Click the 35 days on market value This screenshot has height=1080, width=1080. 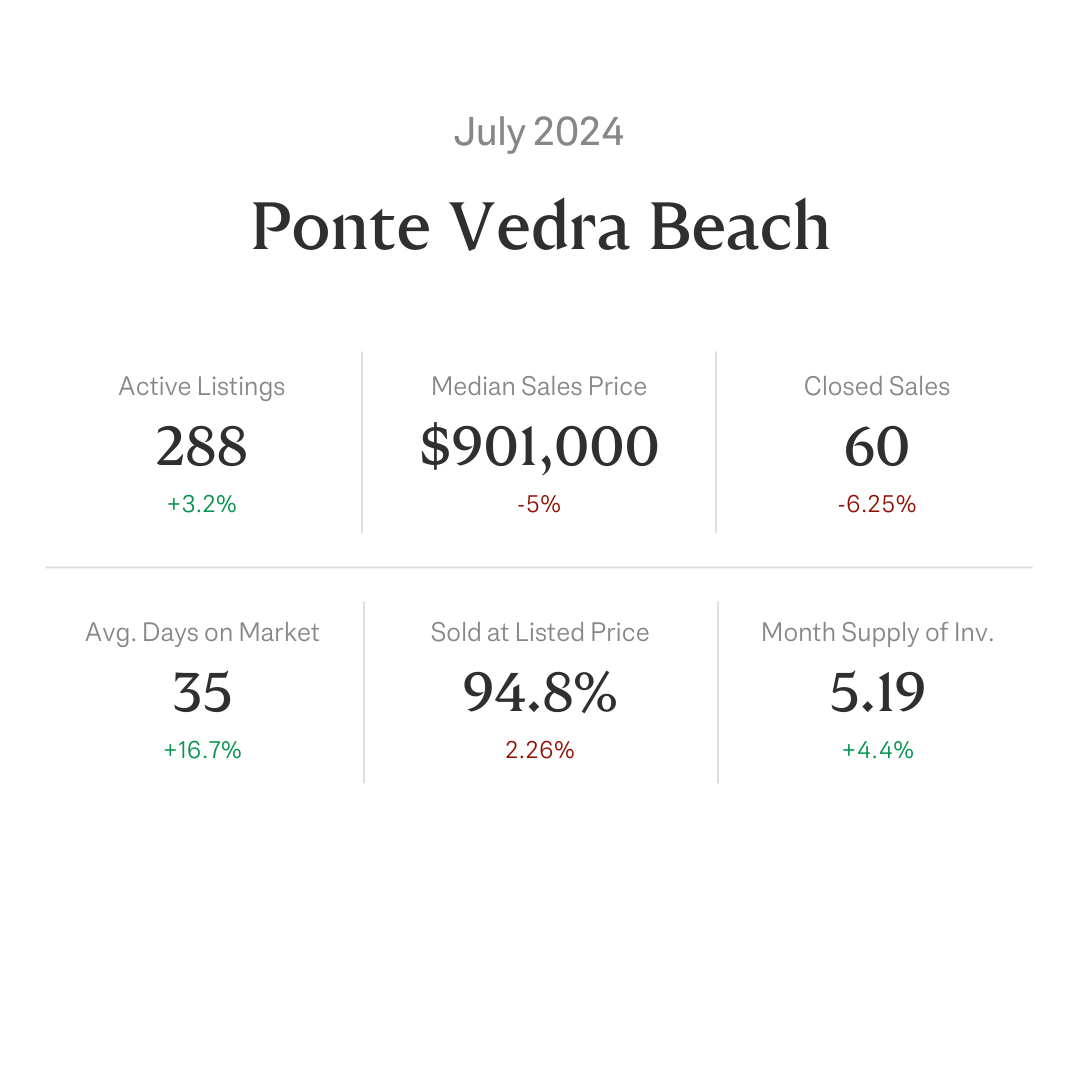pyautogui.click(x=202, y=692)
